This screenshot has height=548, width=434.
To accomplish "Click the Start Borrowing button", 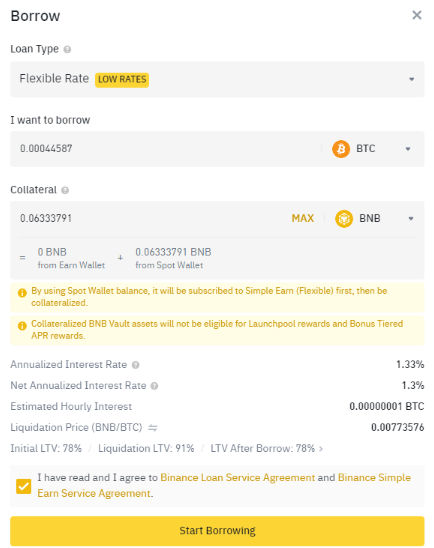I will tap(217, 531).
